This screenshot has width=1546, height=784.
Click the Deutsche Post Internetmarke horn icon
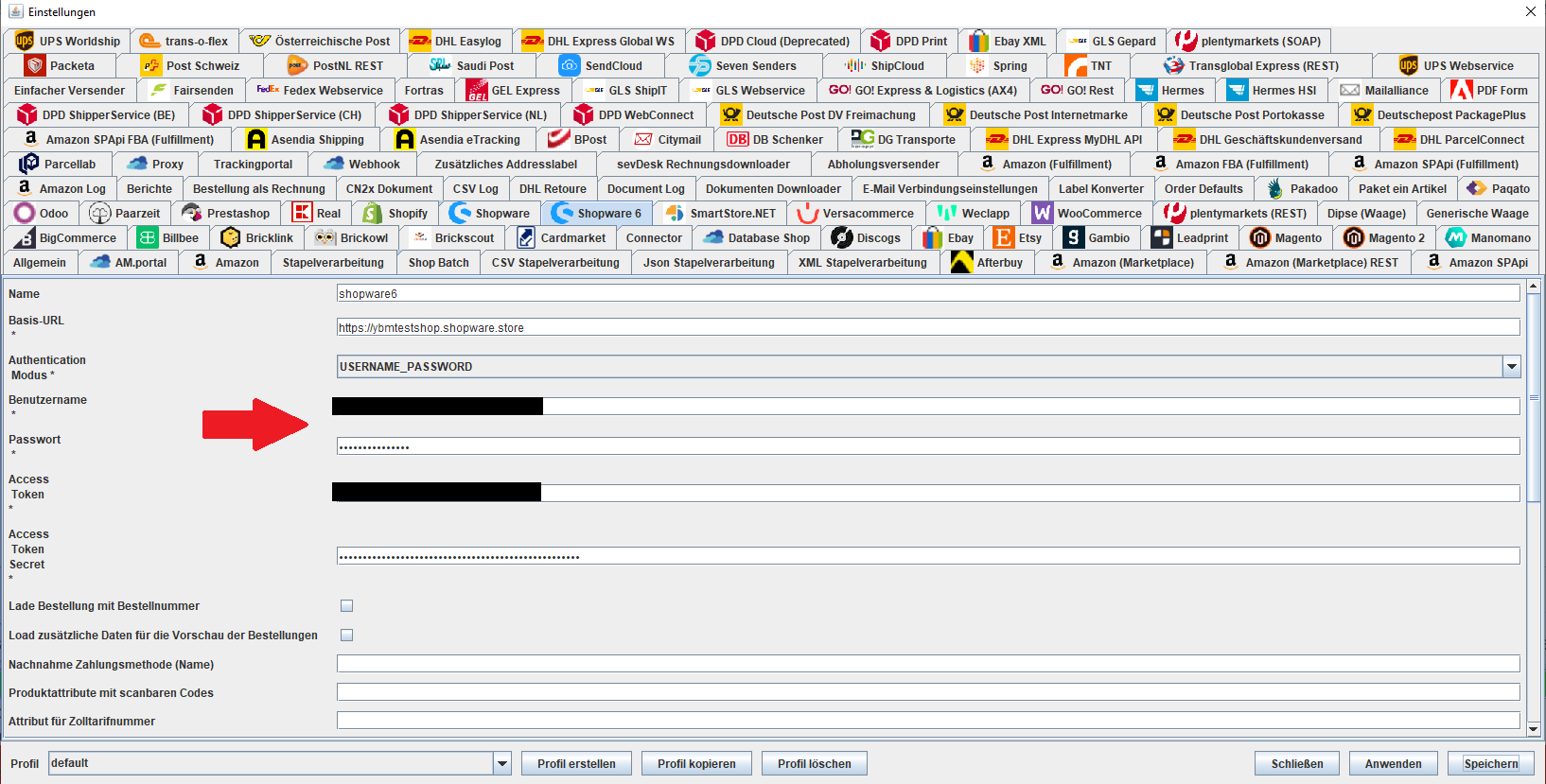pos(955,114)
